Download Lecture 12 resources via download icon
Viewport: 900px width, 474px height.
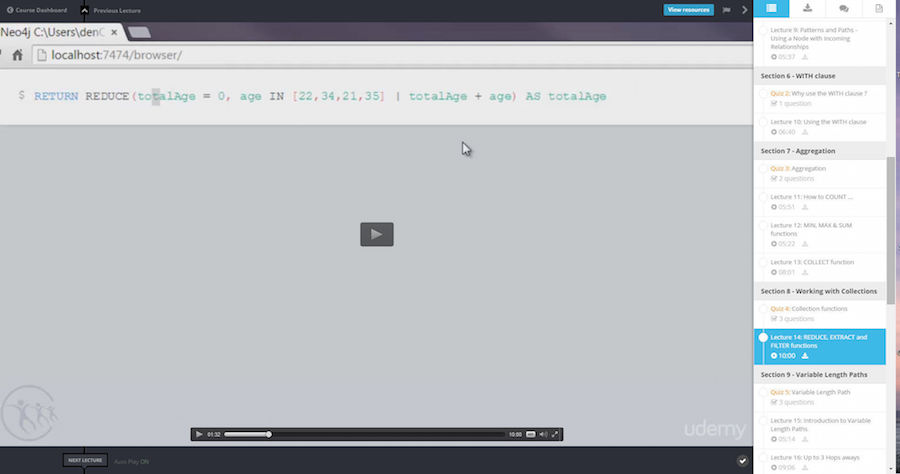tap(805, 244)
